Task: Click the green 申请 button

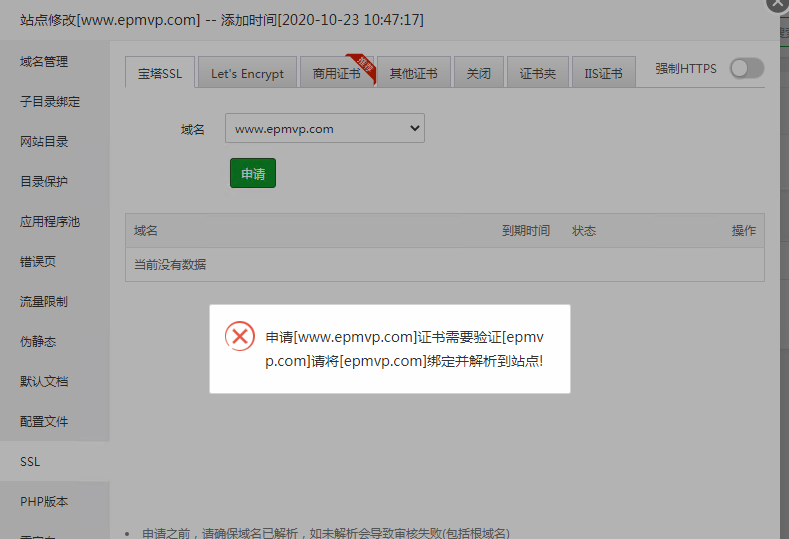Action: pos(253,173)
